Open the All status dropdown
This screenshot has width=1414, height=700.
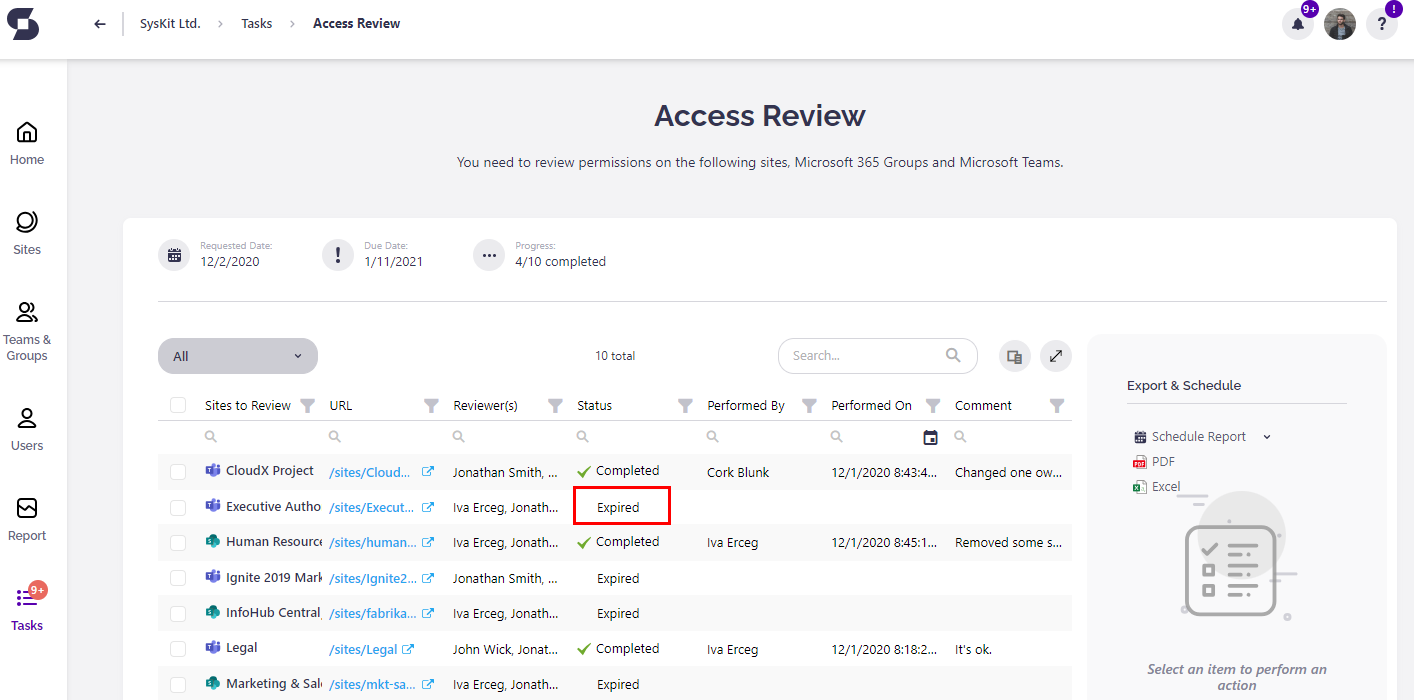pos(237,355)
